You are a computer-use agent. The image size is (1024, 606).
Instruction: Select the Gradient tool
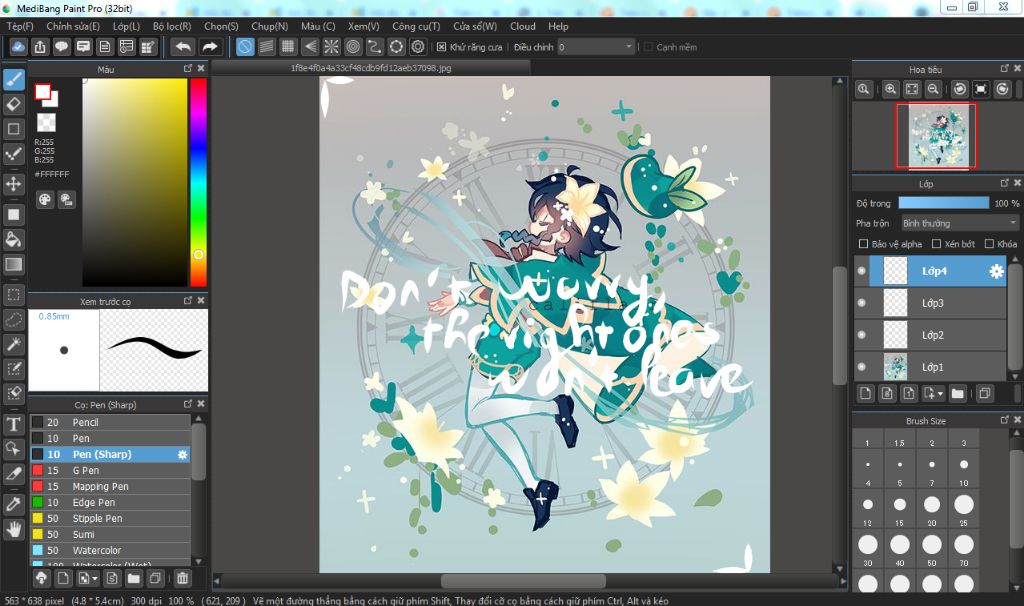coord(14,264)
